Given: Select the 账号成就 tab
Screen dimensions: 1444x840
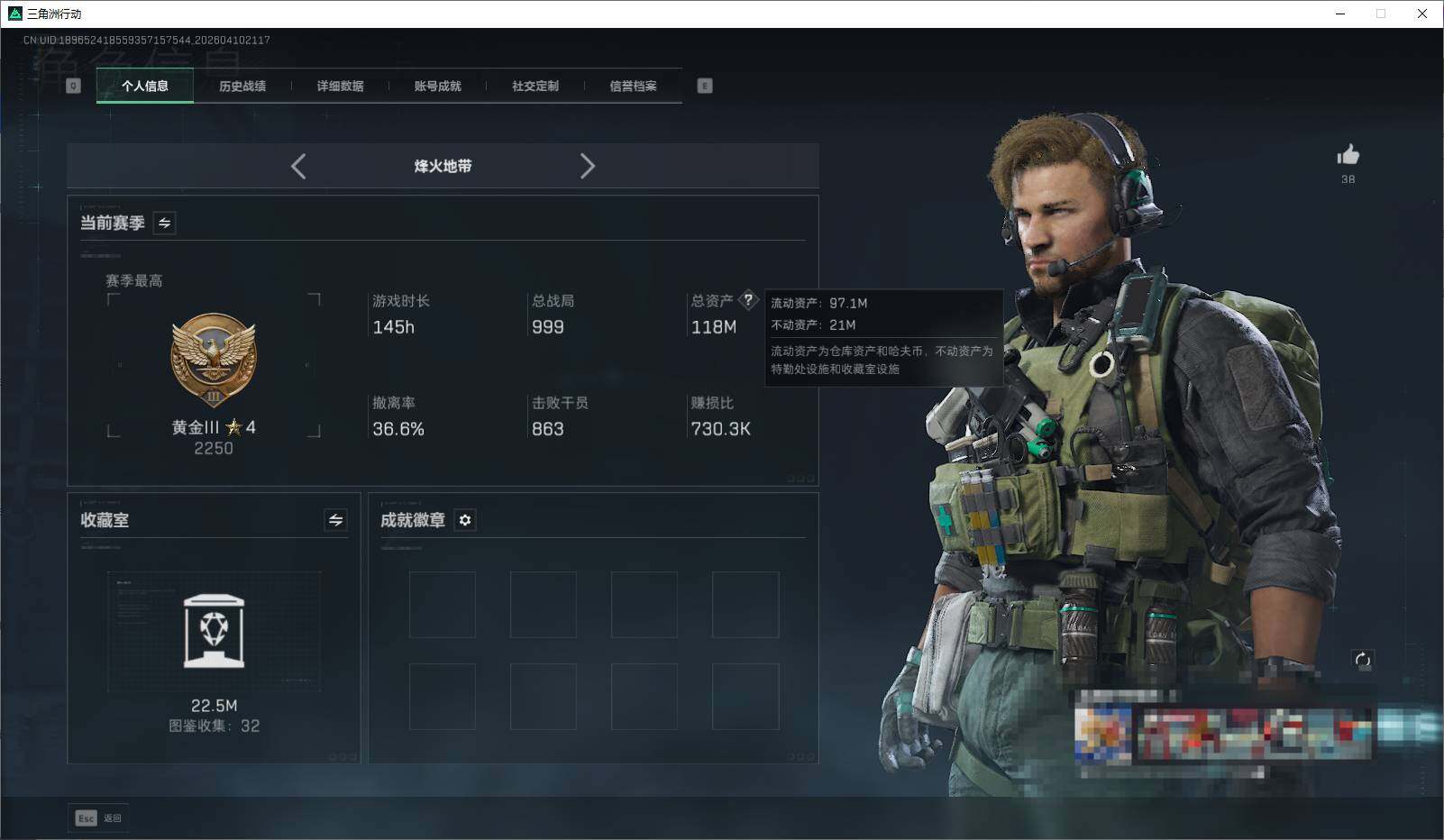Looking at the screenshot, I should coord(435,86).
